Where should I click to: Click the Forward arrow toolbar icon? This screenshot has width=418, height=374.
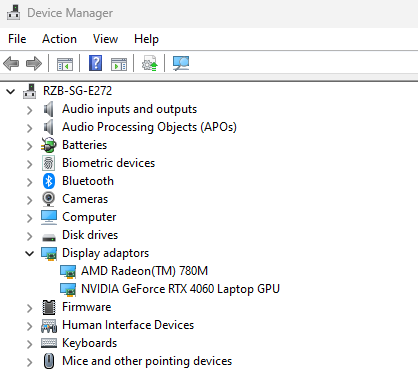pos(34,63)
